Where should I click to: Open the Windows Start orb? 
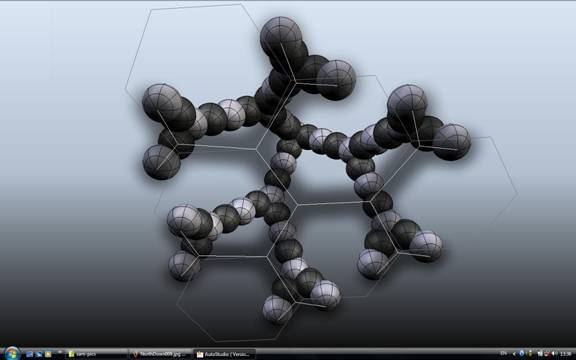point(12,354)
